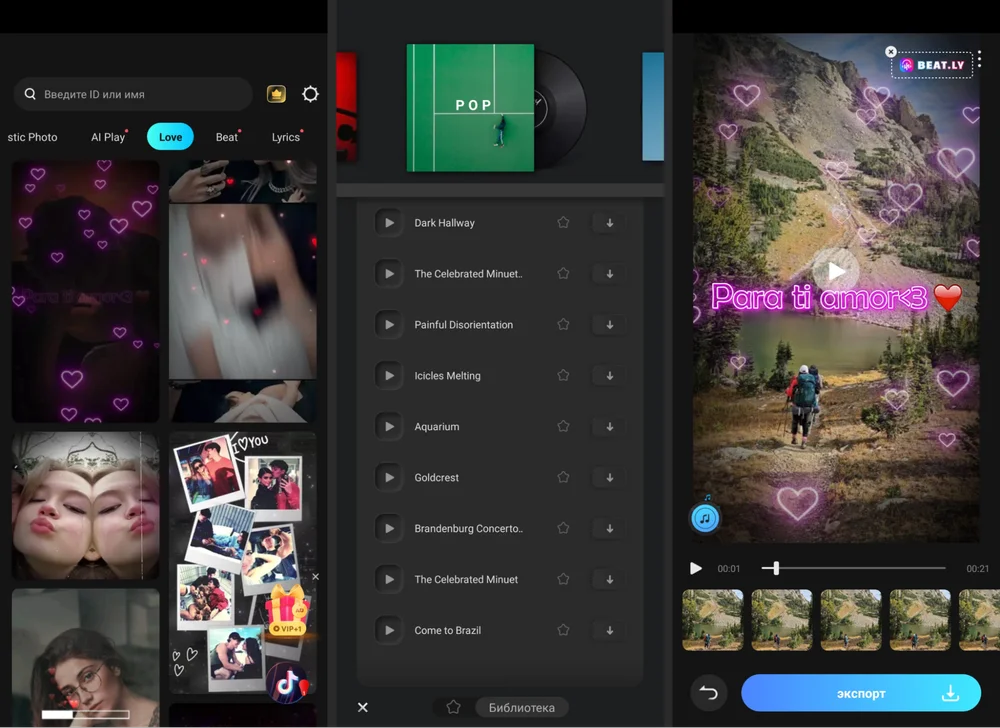This screenshot has width=1000, height=728.
Task: Favorite the Aquarium track with star
Action: [563, 426]
